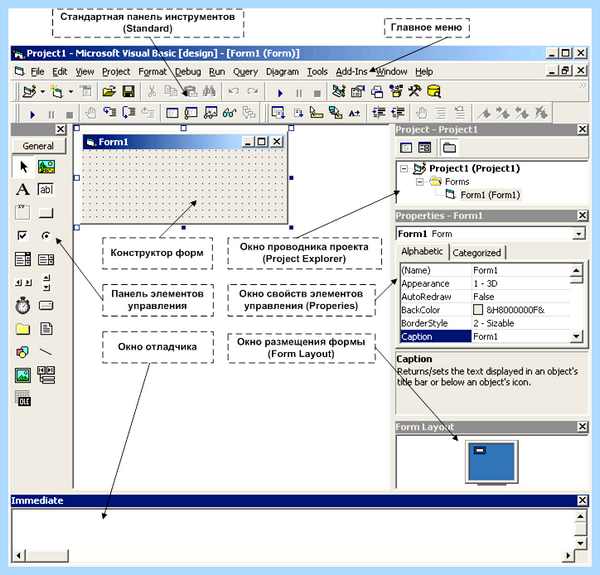The image size is (600, 575).
Task: Open the Data View Window icon
Action: pyautogui.click(x=434, y=91)
